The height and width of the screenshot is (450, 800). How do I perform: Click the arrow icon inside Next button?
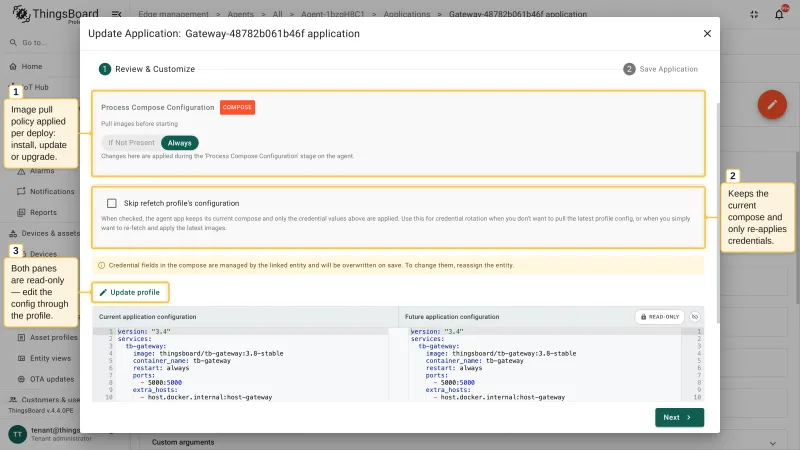coord(689,417)
